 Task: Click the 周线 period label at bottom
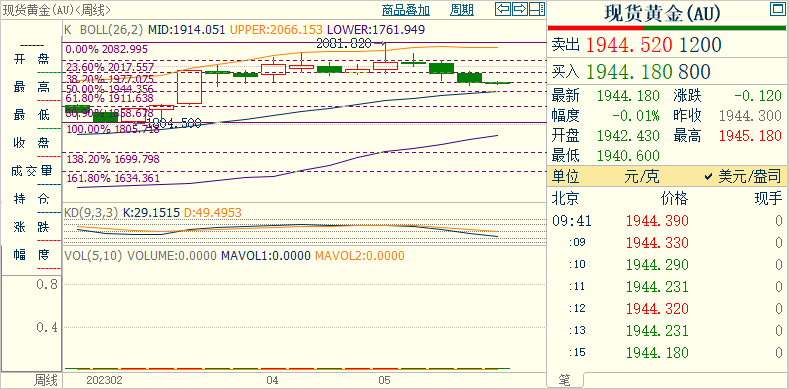point(46,379)
